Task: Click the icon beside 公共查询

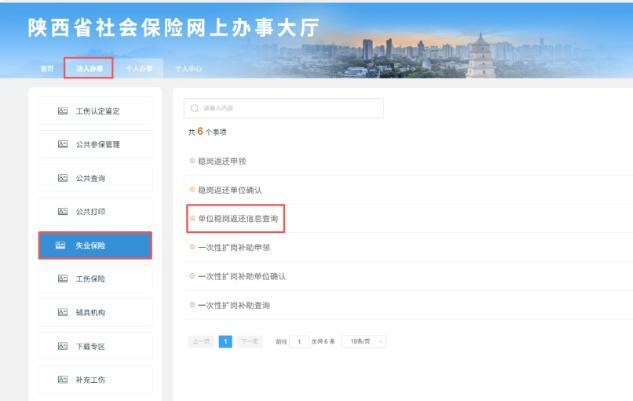Action: pyautogui.click(x=62, y=179)
